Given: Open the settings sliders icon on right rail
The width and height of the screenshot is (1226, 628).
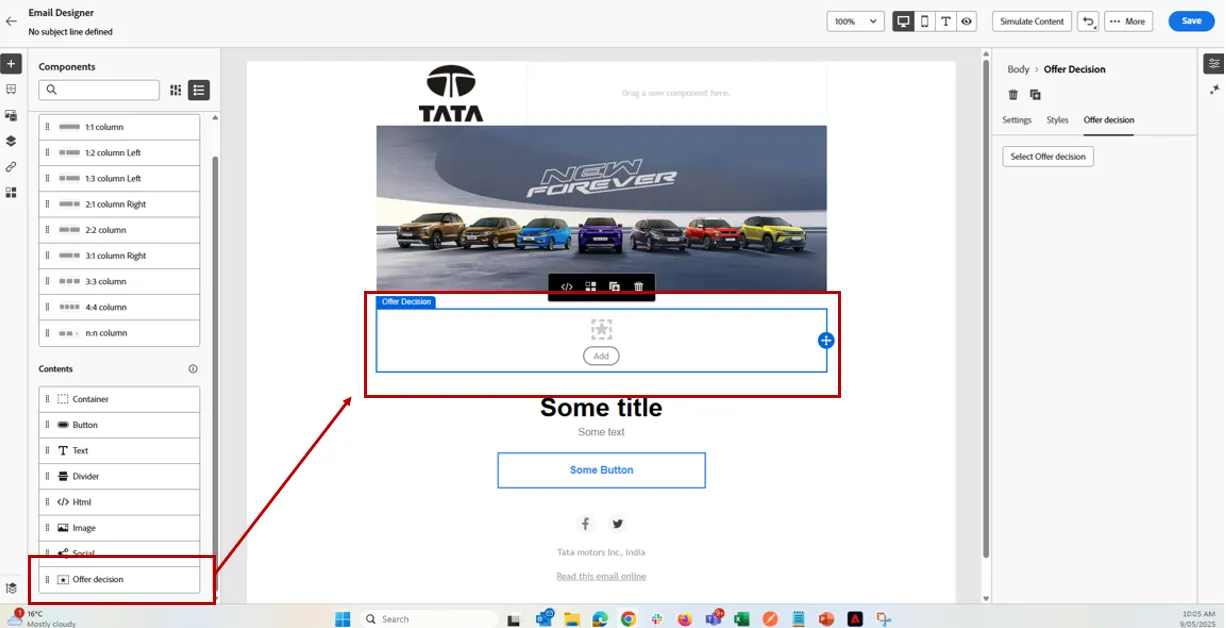Looking at the screenshot, I should tap(1214, 63).
